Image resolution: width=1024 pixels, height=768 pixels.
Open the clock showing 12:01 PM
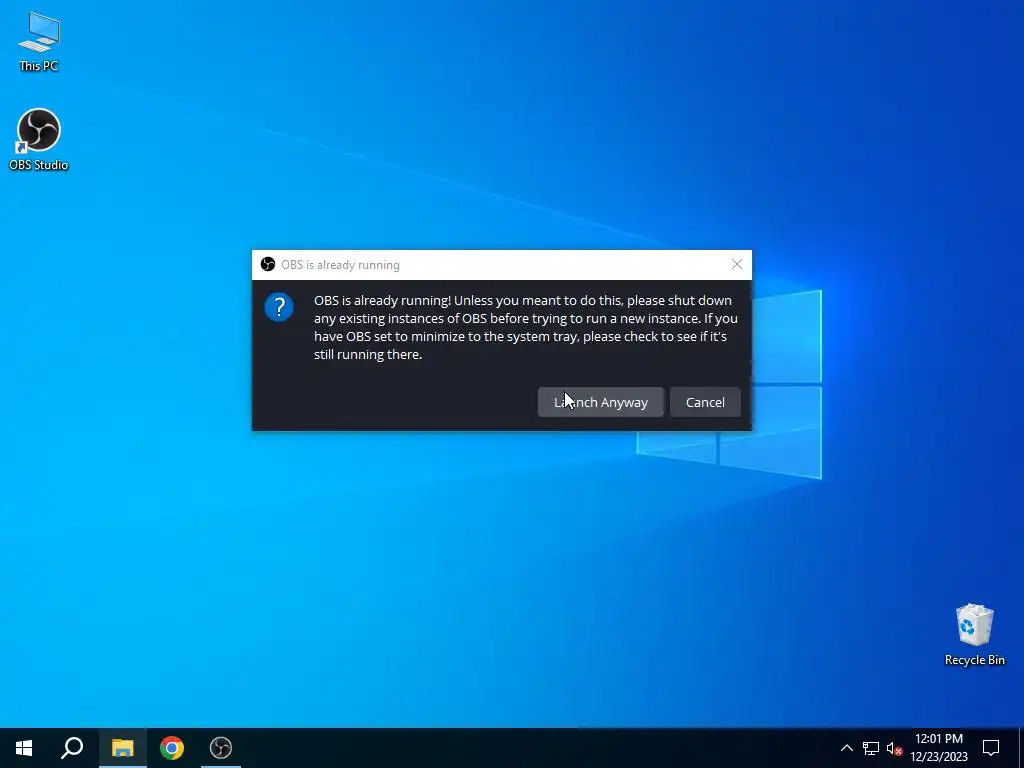coord(939,748)
